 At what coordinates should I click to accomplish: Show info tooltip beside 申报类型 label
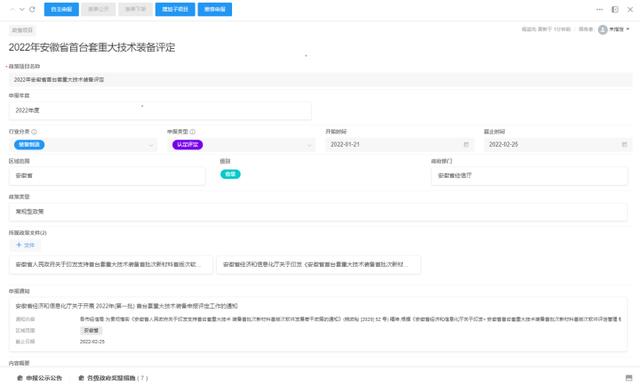[193, 132]
